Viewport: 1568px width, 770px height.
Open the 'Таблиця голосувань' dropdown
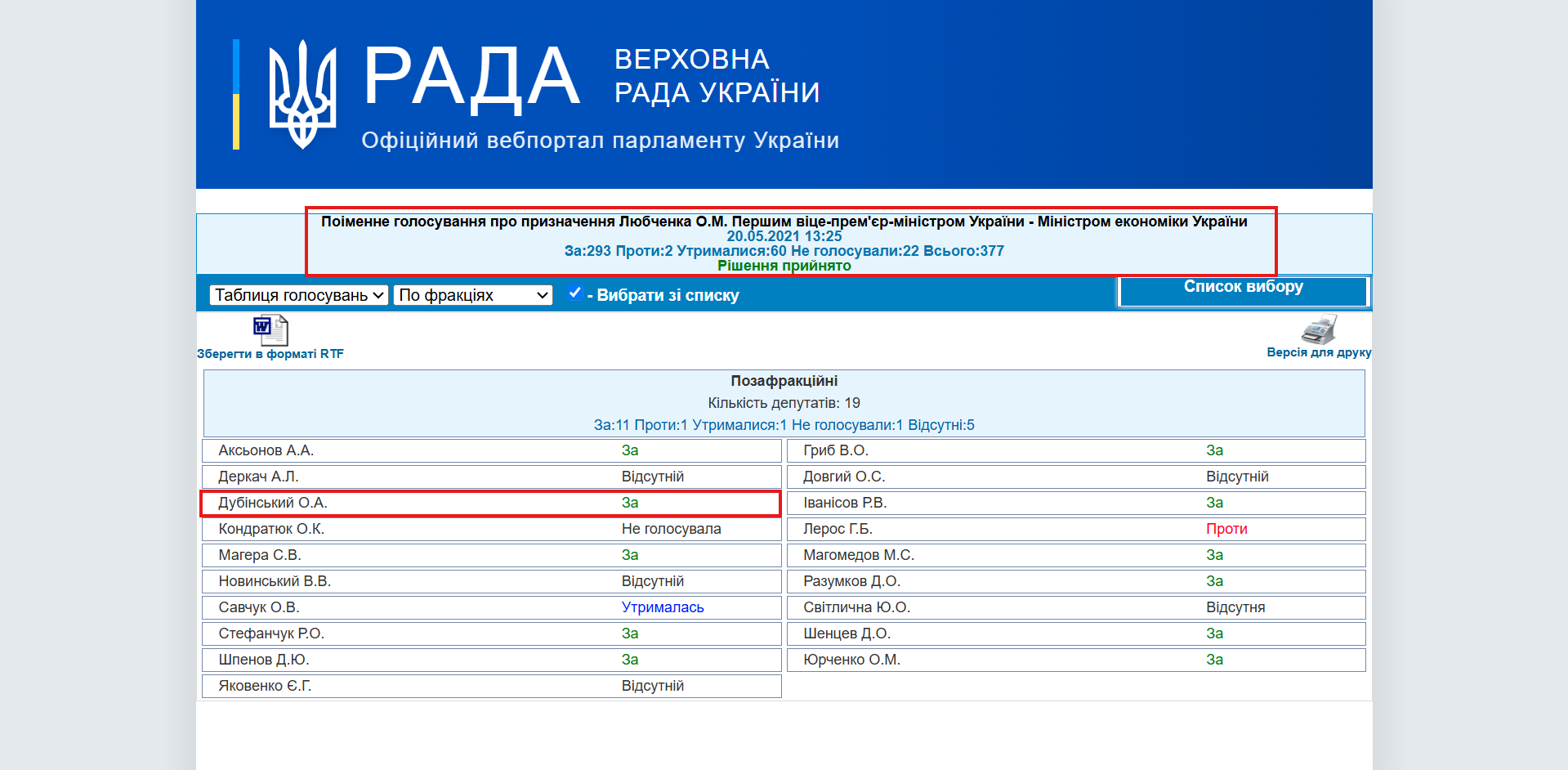[x=299, y=295]
